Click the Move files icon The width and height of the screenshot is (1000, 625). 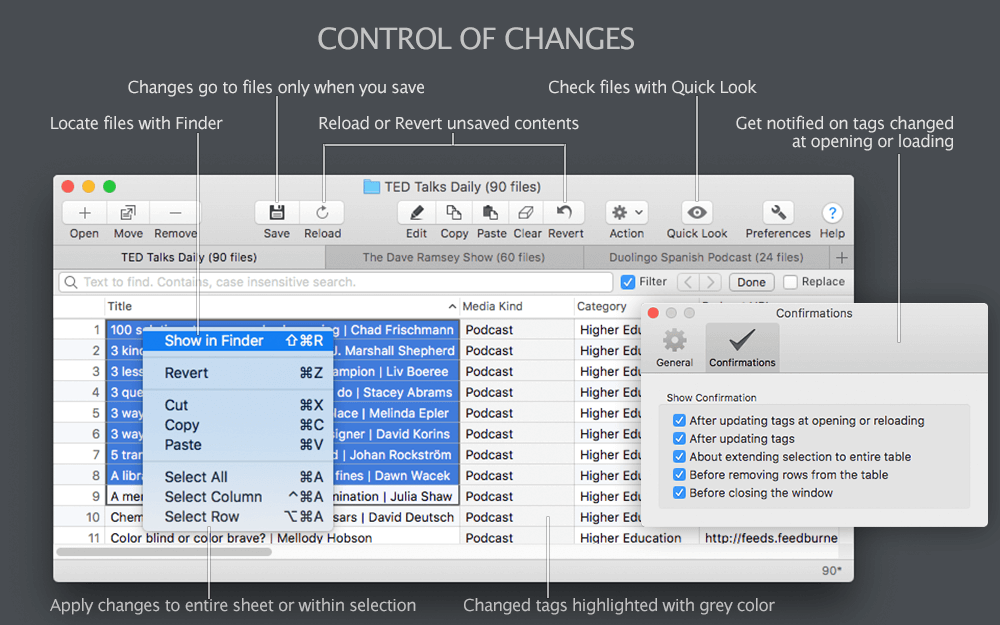click(x=128, y=212)
